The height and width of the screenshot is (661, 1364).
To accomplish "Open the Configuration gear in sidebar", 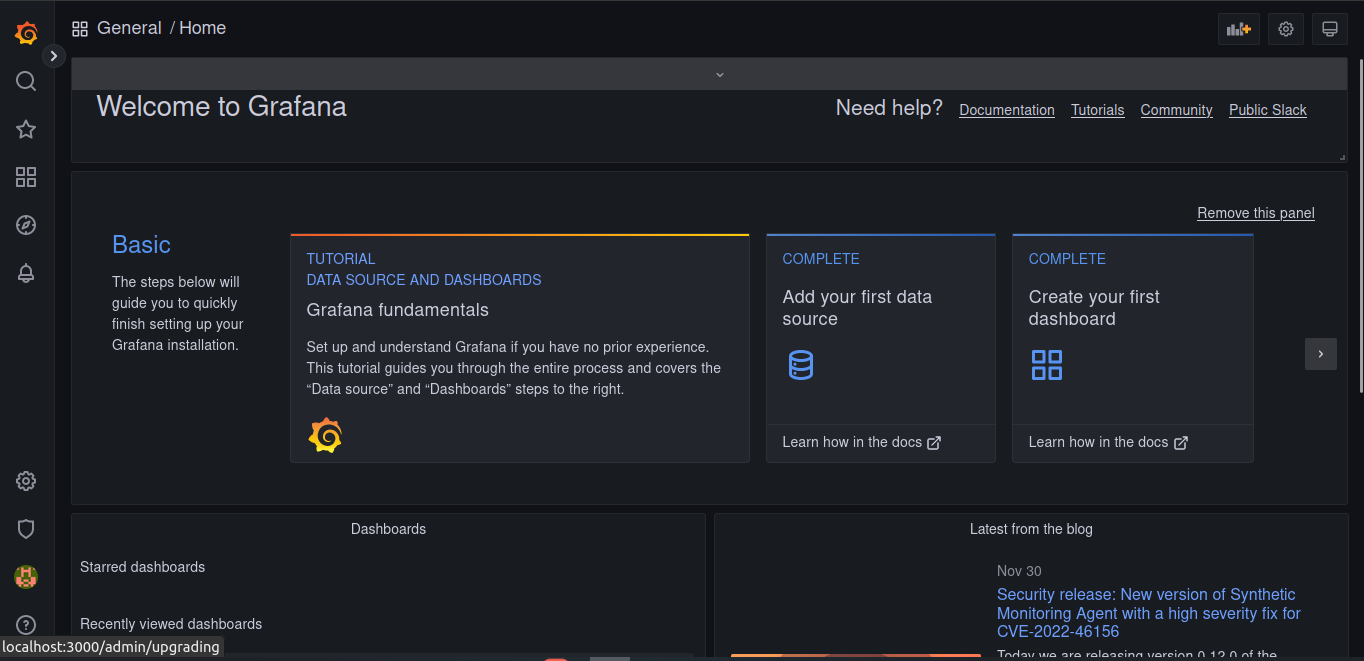I will pos(27,481).
